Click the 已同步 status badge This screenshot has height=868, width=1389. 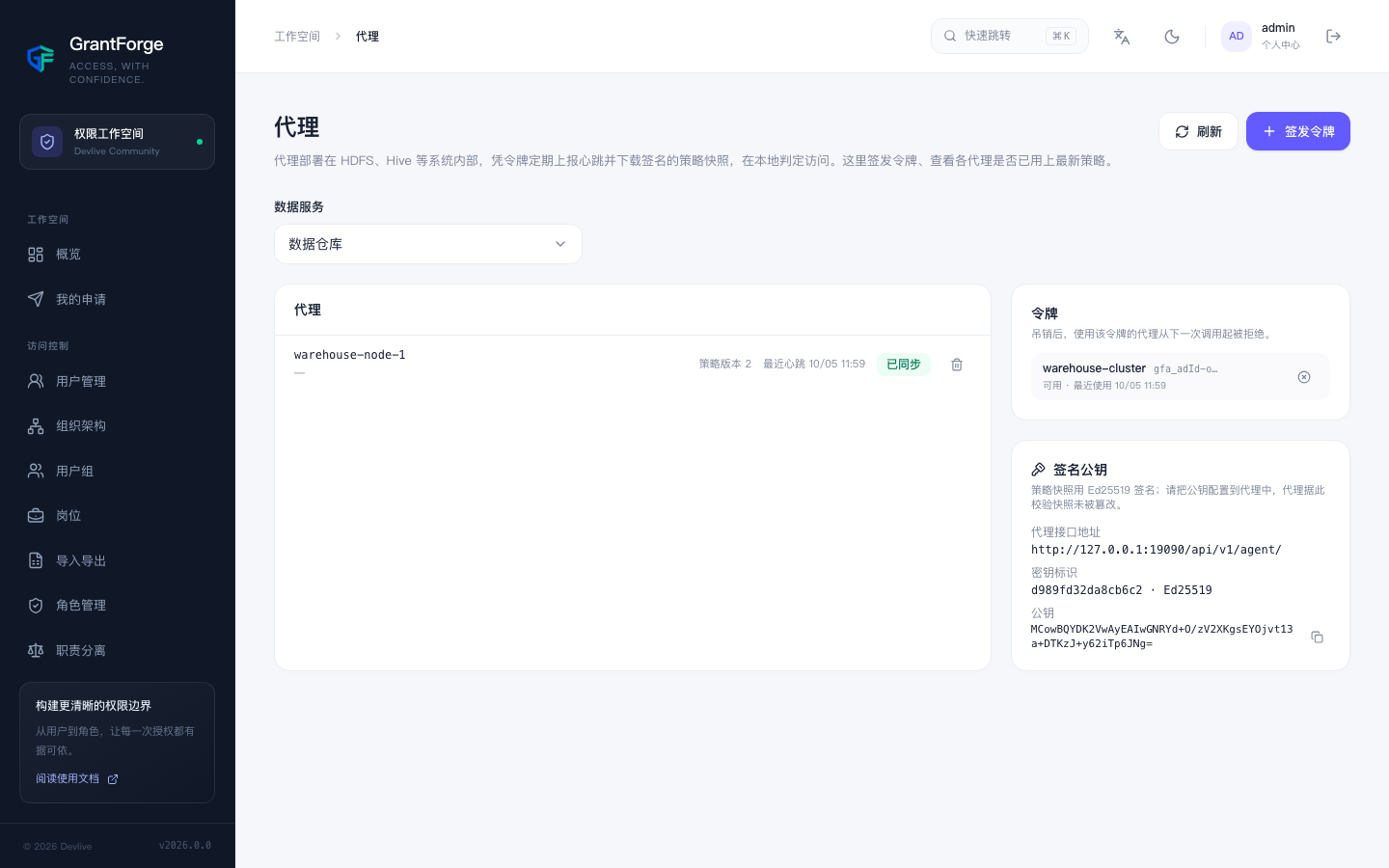pos(904,365)
